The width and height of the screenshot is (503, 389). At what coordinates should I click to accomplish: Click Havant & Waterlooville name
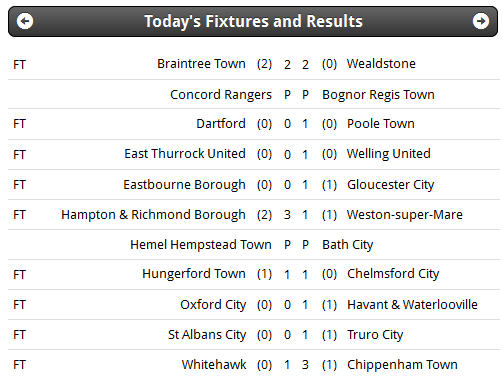[412, 305]
